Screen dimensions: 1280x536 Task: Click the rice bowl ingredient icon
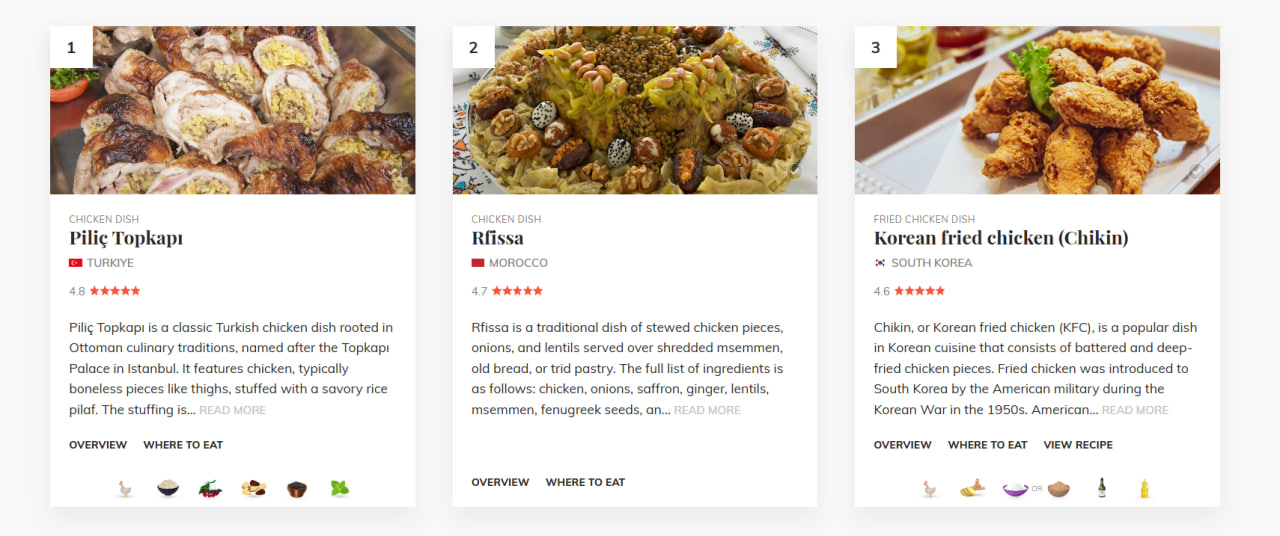(x=168, y=489)
